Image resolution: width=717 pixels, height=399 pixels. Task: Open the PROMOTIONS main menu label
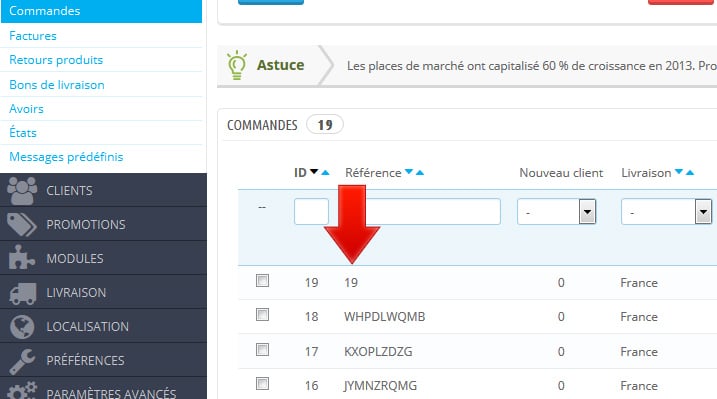pos(86,224)
